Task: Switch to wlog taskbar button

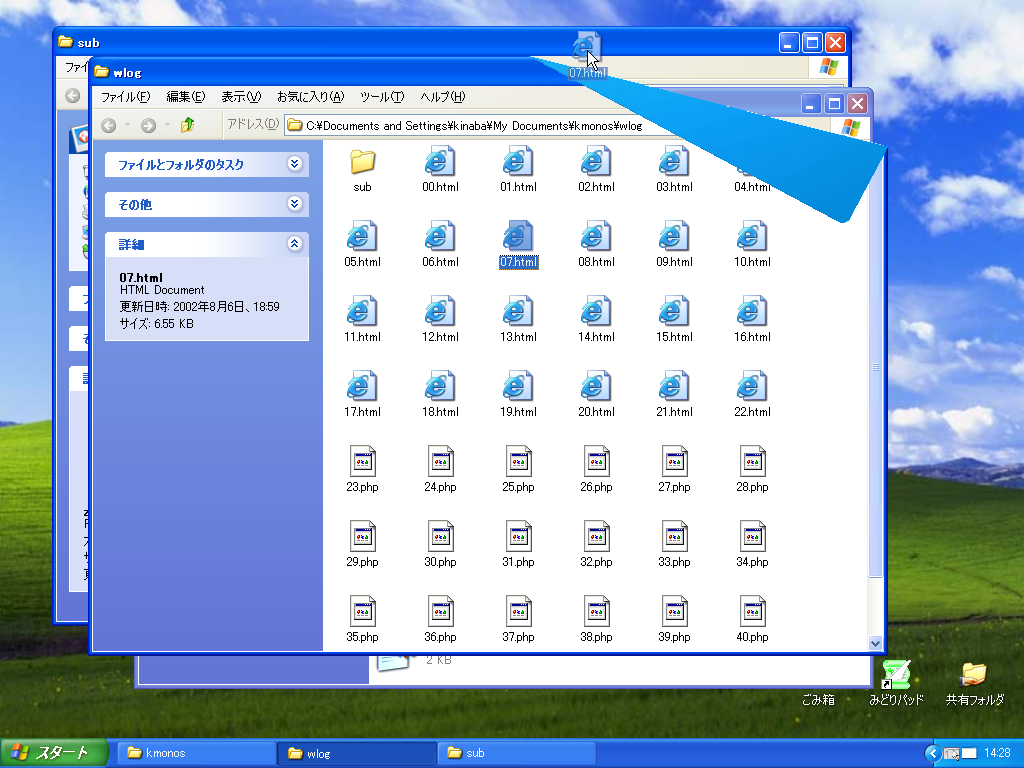Action: [x=357, y=753]
